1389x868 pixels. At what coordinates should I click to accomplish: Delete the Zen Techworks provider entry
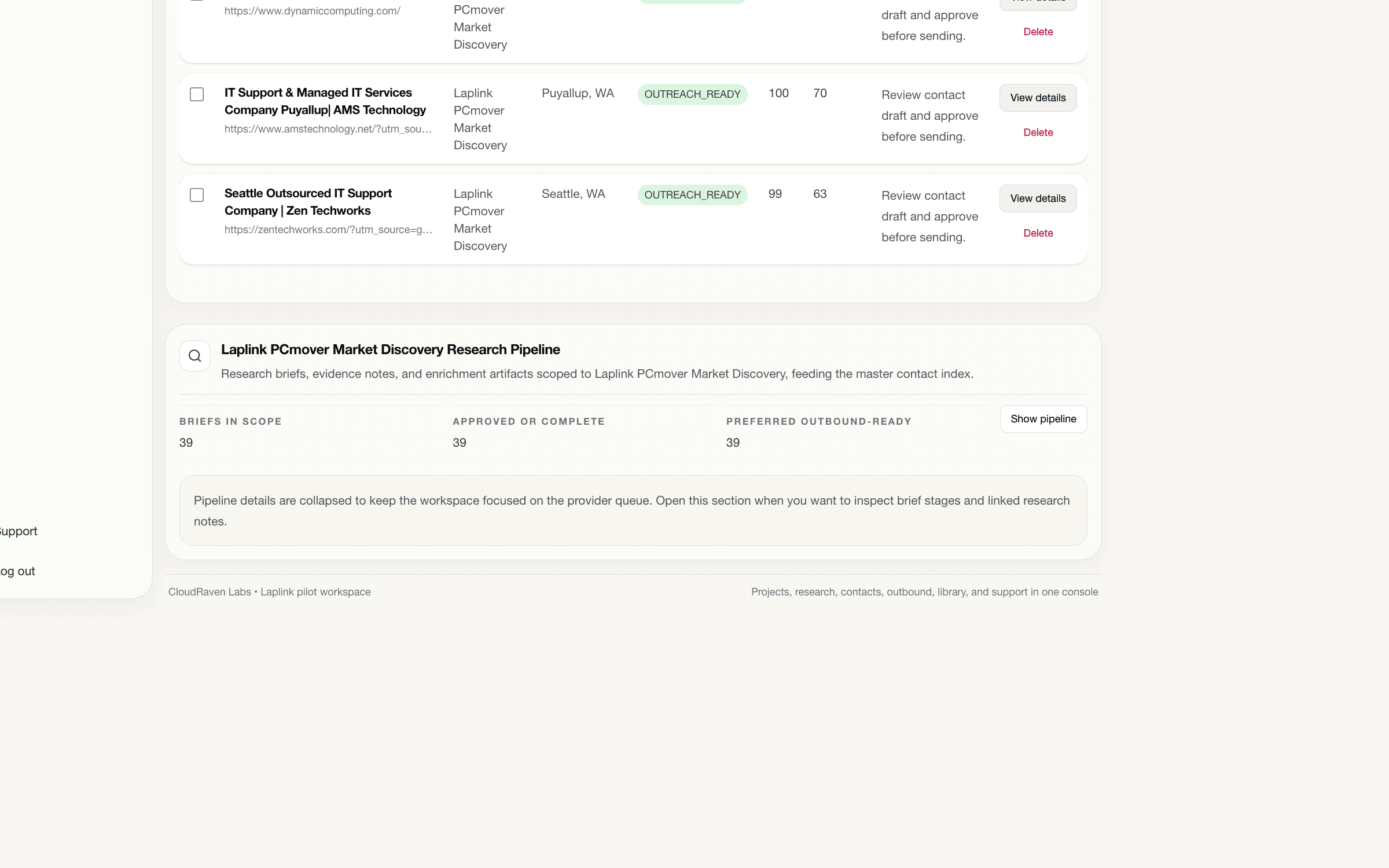[1038, 233]
